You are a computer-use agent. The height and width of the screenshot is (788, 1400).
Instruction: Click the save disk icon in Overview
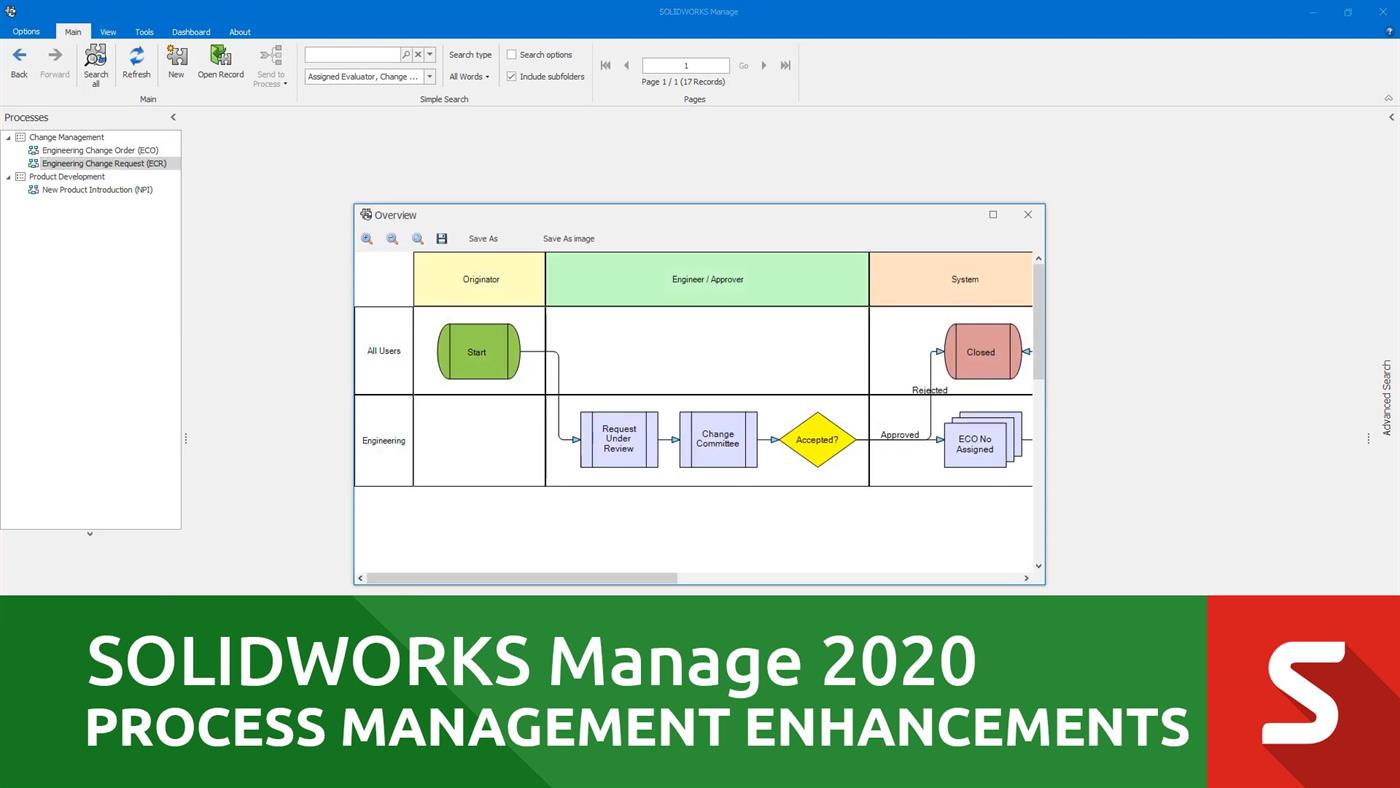(441, 238)
